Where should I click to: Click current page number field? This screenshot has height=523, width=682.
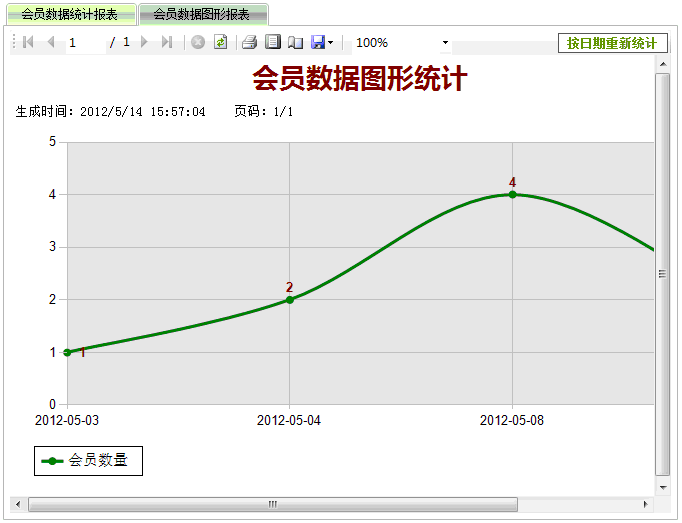[85, 43]
